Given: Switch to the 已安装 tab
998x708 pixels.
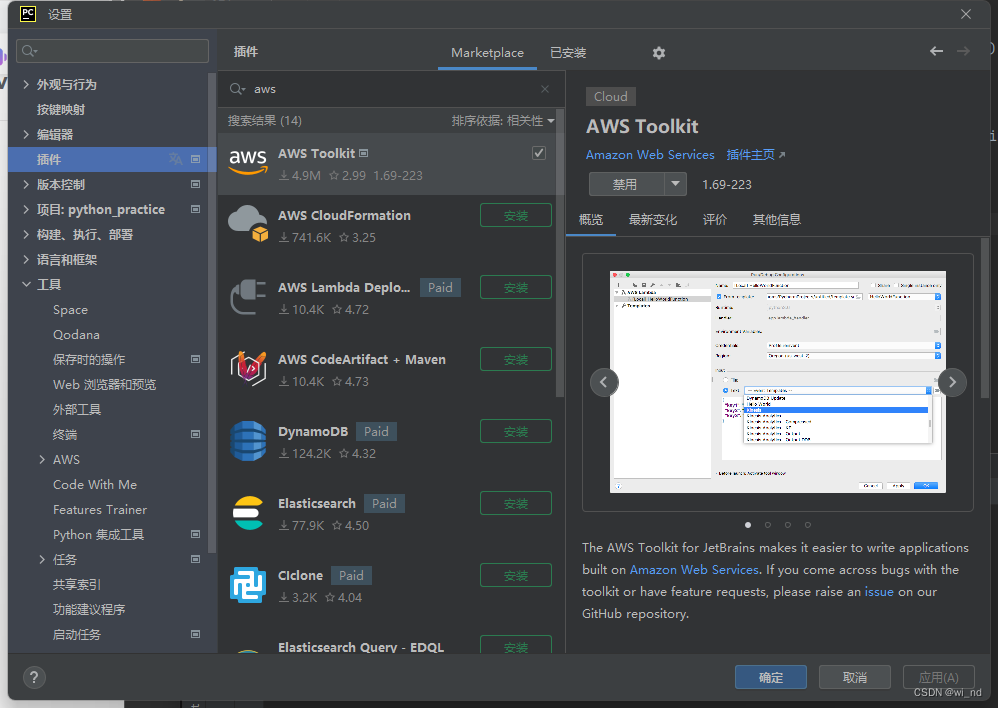Looking at the screenshot, I should pos(568,53).
